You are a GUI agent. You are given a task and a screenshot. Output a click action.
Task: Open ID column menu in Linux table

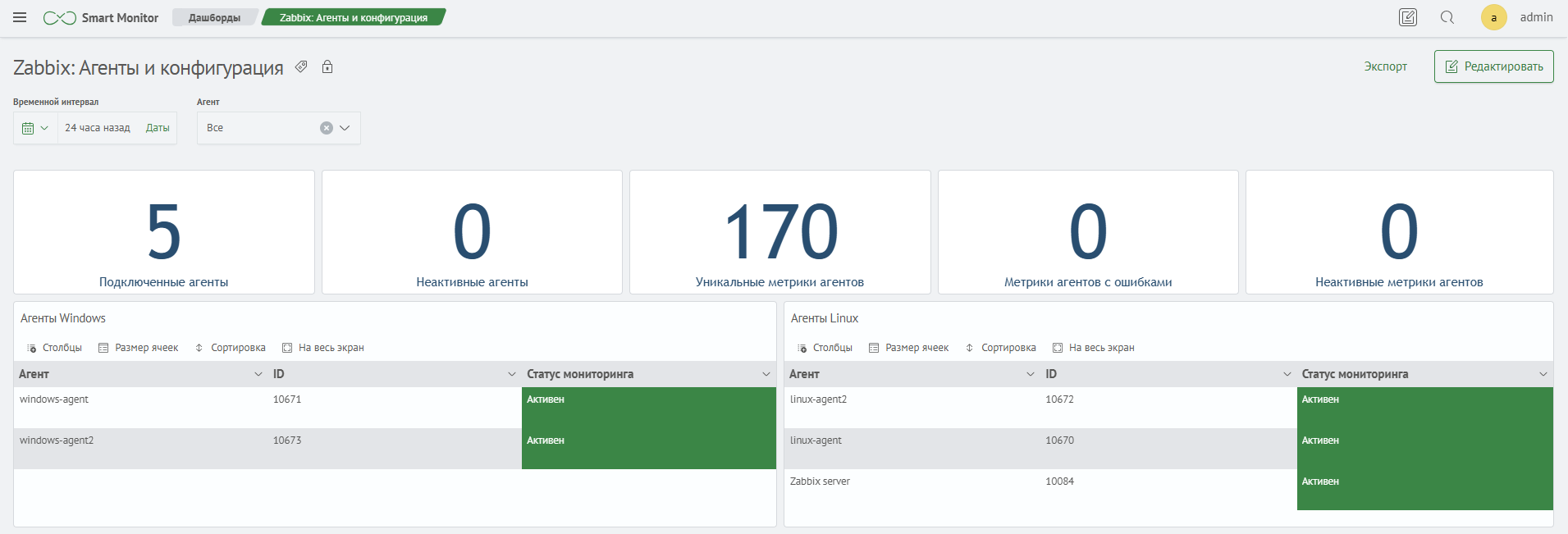click(1287, 374)
